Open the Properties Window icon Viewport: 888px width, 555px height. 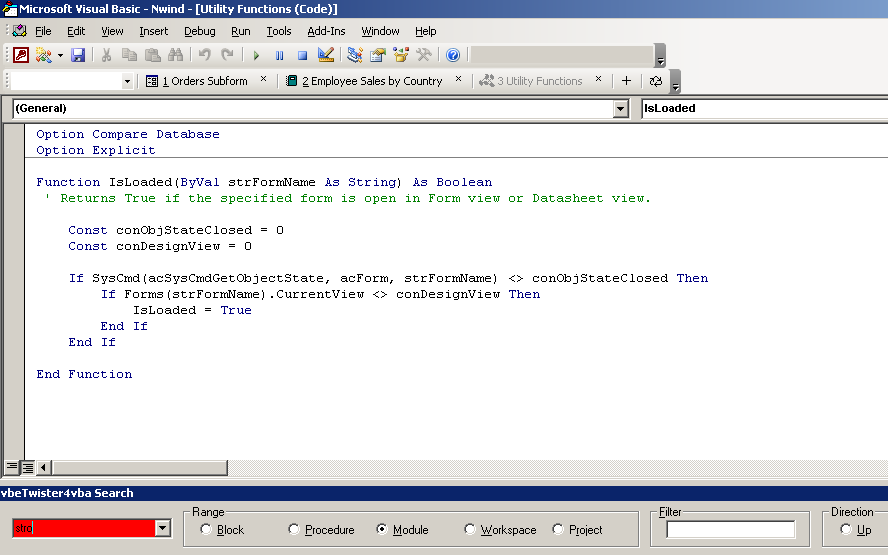click(377, 55)
